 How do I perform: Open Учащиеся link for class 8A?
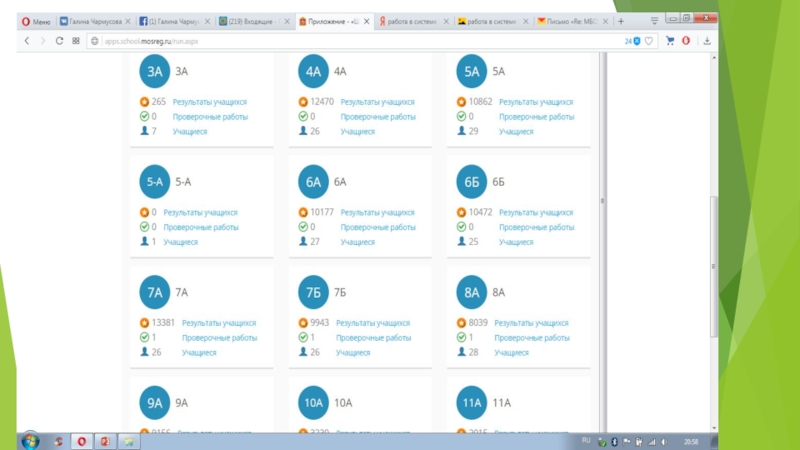pos(511,353)
